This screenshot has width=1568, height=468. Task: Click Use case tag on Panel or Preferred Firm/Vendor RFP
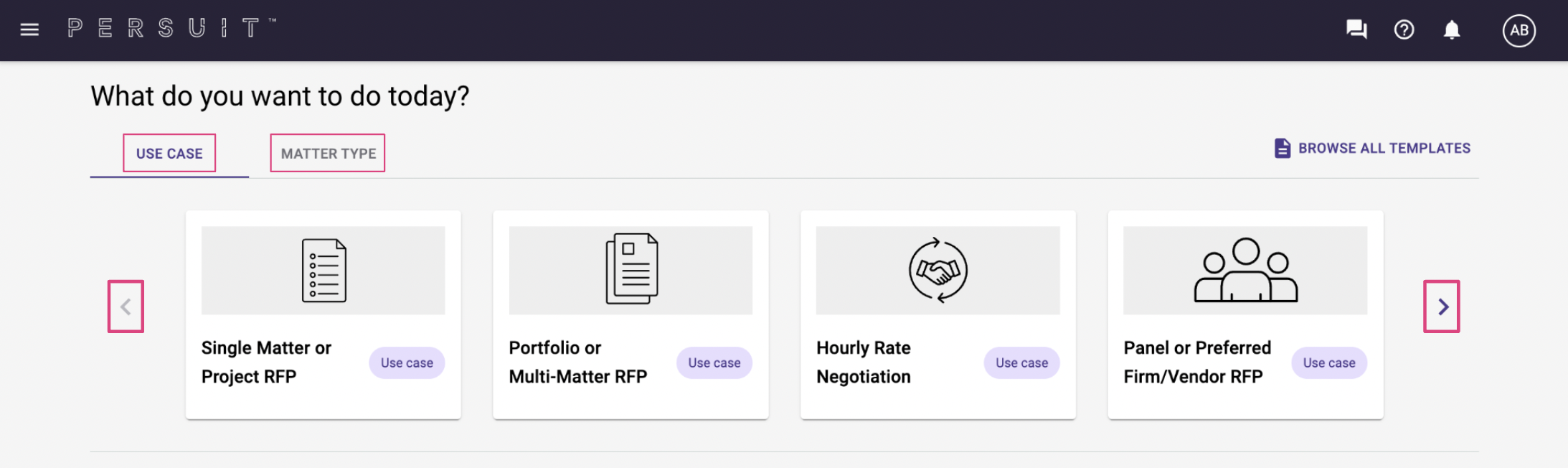point(1329,363)
